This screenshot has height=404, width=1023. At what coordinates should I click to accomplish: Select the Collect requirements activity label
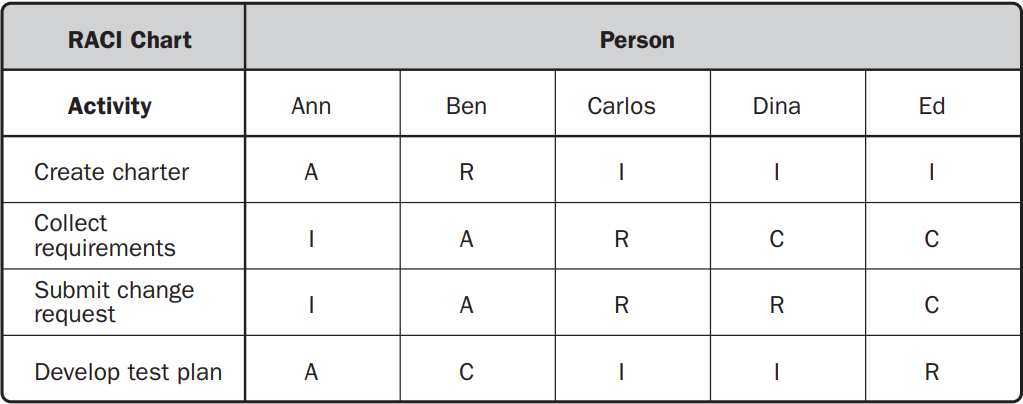(x=104, y=236)
